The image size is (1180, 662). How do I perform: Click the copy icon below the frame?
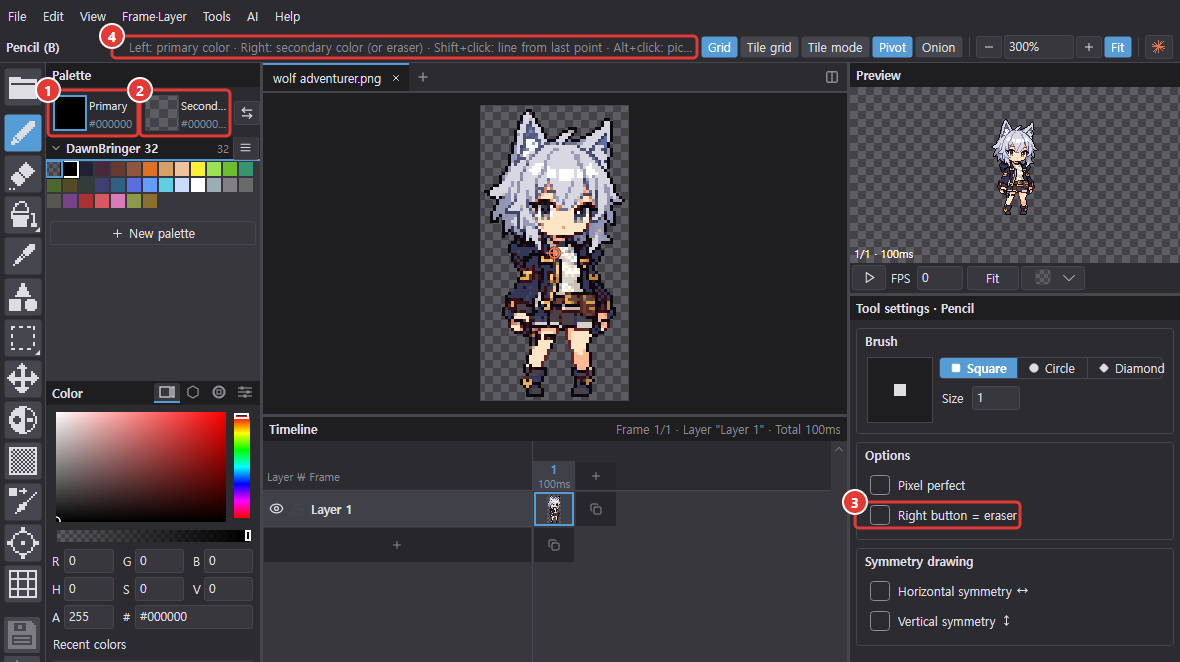(554, 545)
